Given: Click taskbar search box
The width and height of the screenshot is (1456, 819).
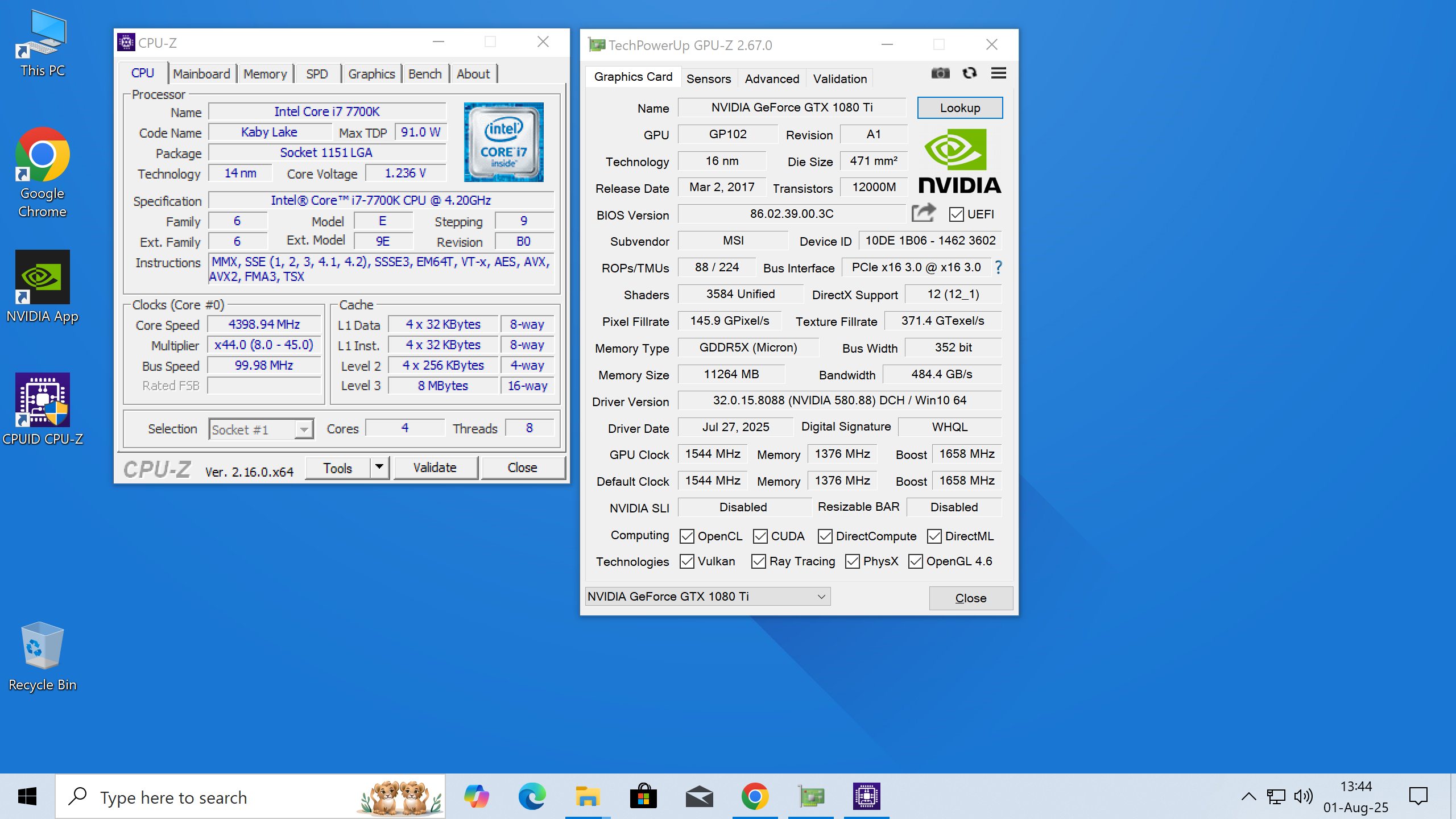Looking at the screenshot, I should [250, 797].
